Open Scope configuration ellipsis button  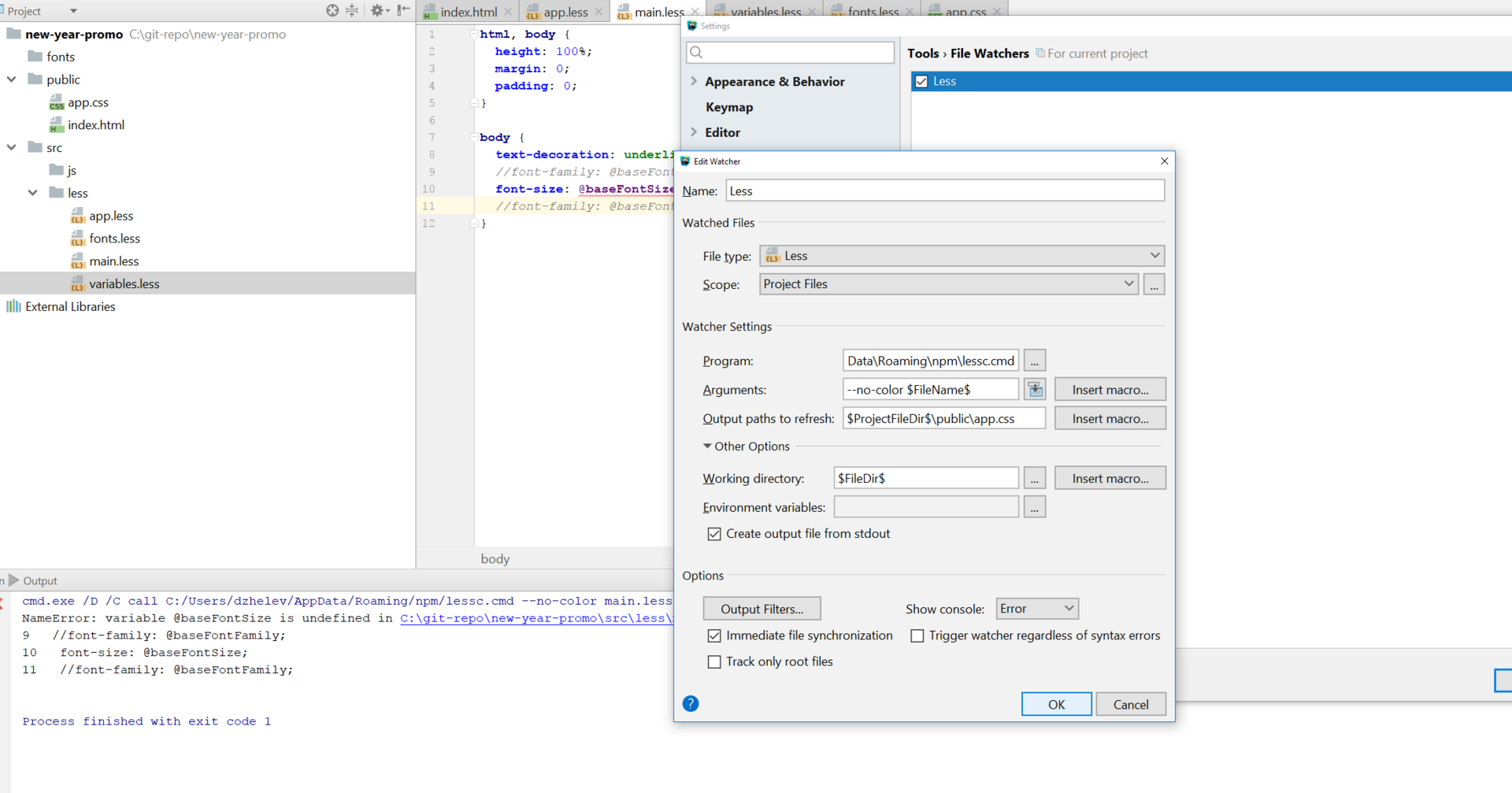[x=1154, y=283]
